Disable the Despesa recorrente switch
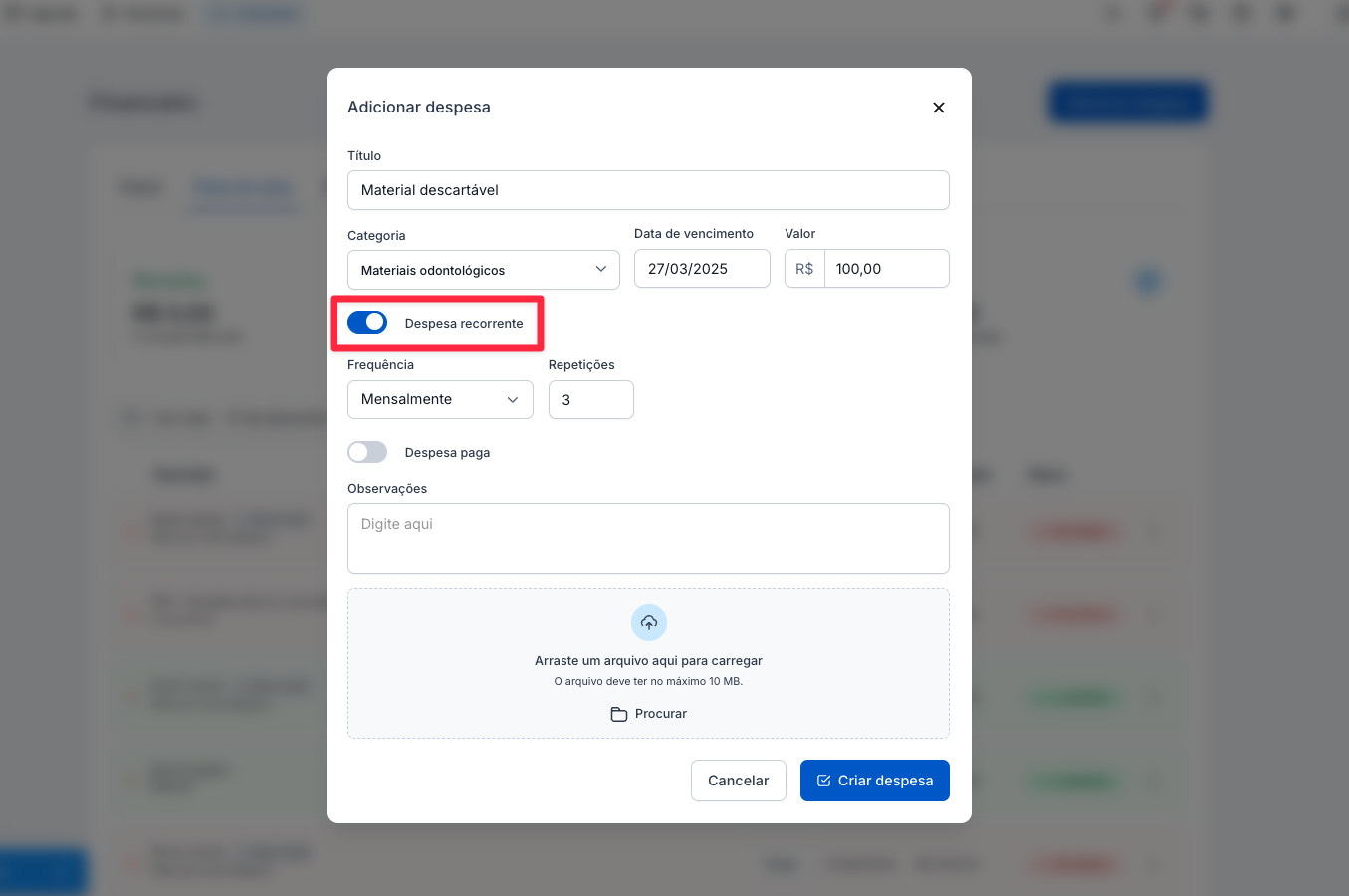The height and width of the screenshot is (896, 1349). tap(367, 323)
